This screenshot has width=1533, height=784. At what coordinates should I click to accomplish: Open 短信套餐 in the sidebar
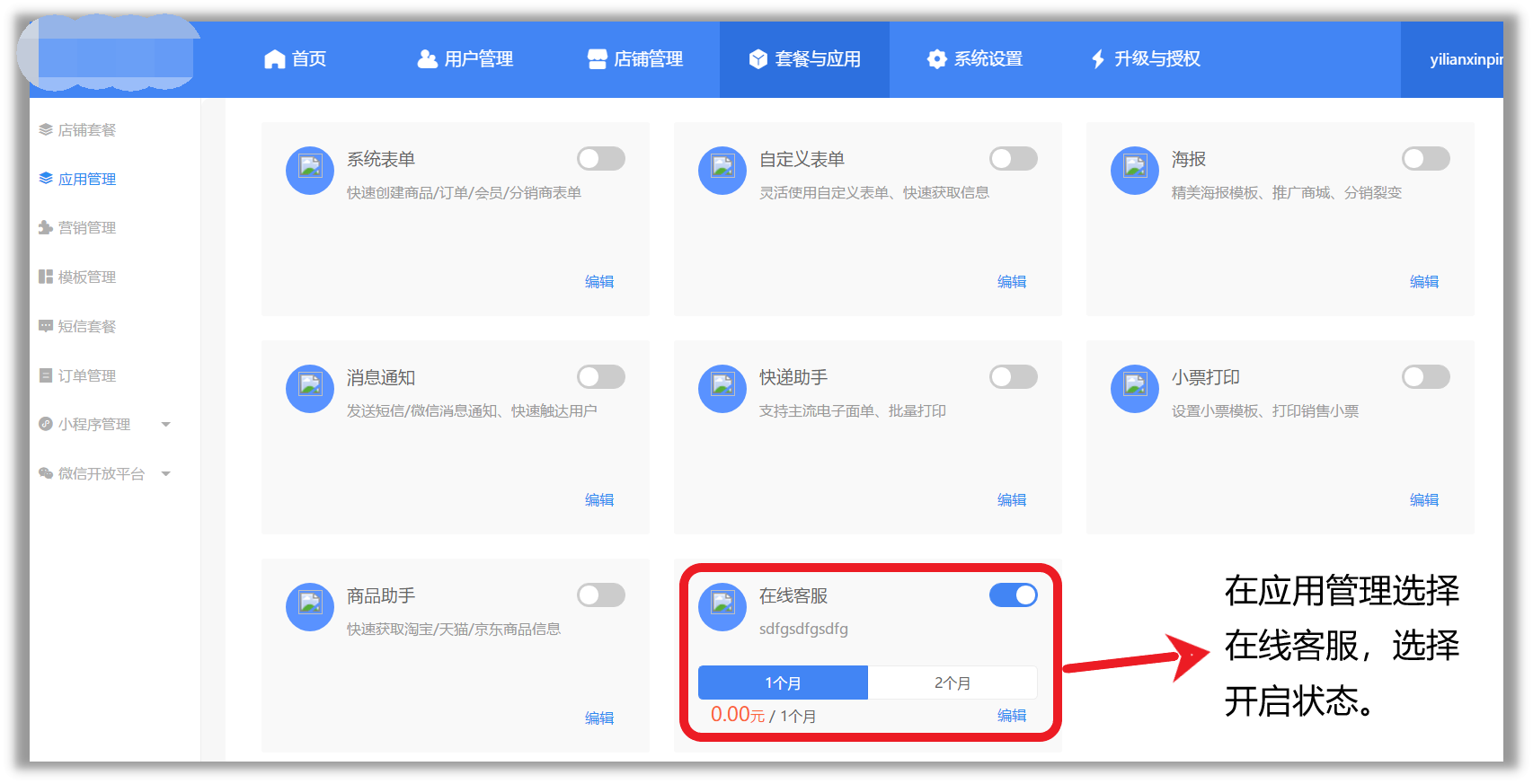(87, 327)
